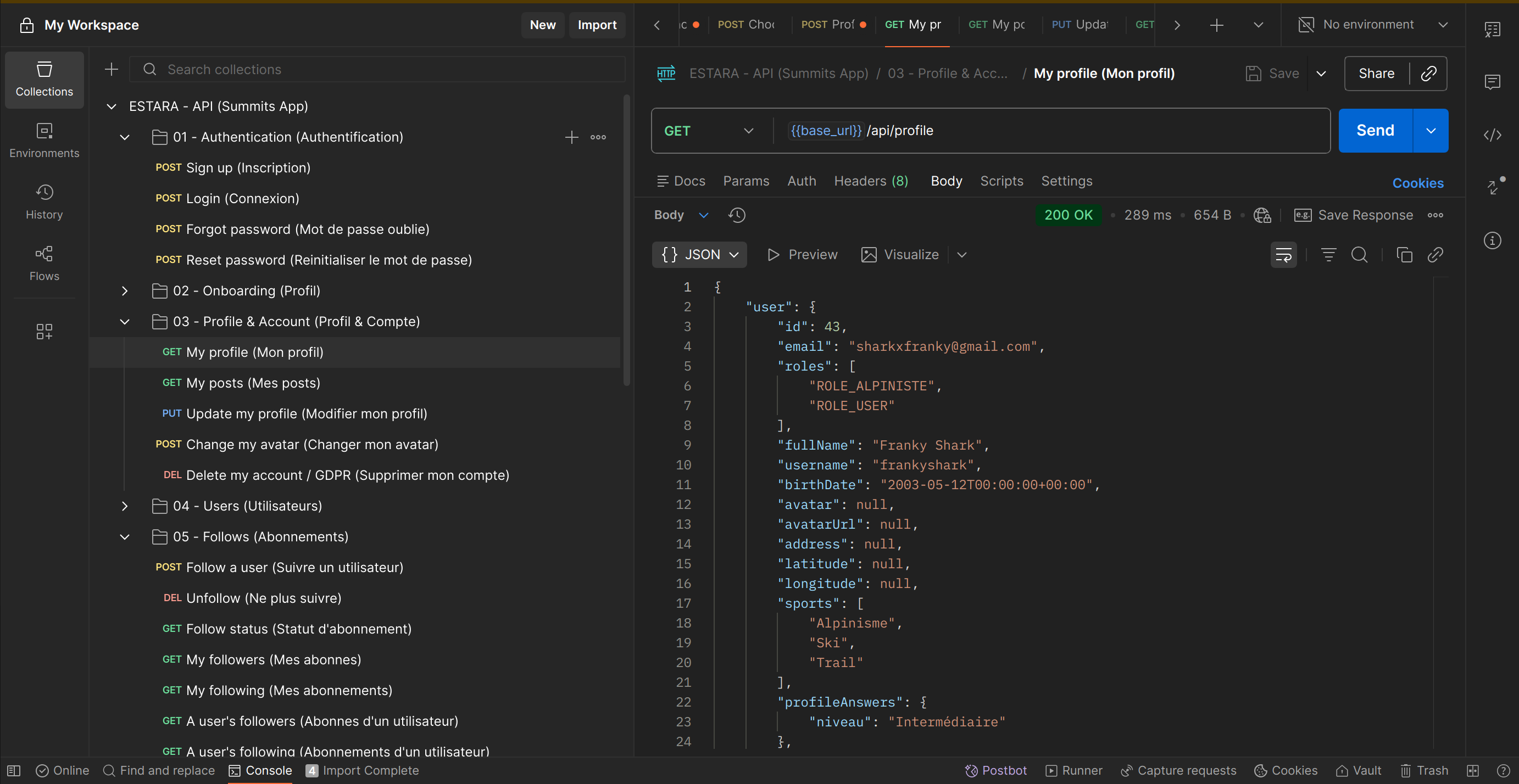Image resolution: width=1519 pixels, height=784 pixels.
Task: Open response more-options ellipsis menu
Action: 1435,215
